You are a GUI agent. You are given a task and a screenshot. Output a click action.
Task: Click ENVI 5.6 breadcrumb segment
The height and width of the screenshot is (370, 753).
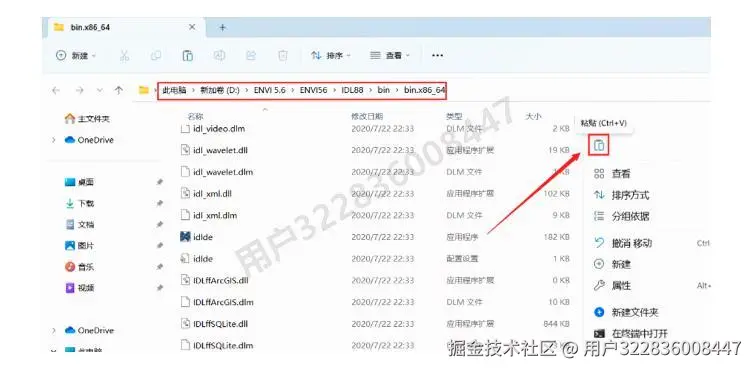pyautogui.click(x=270, y=90)
